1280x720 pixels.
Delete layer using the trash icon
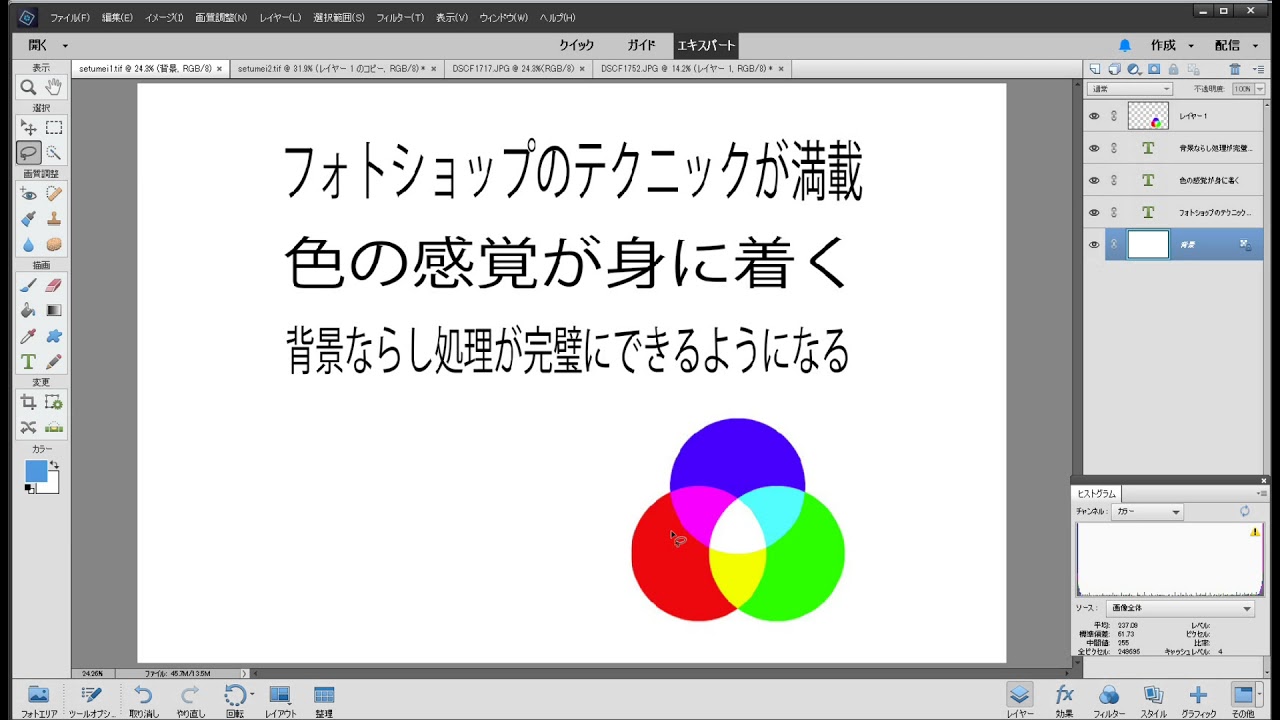click(x=1235, y=69)
